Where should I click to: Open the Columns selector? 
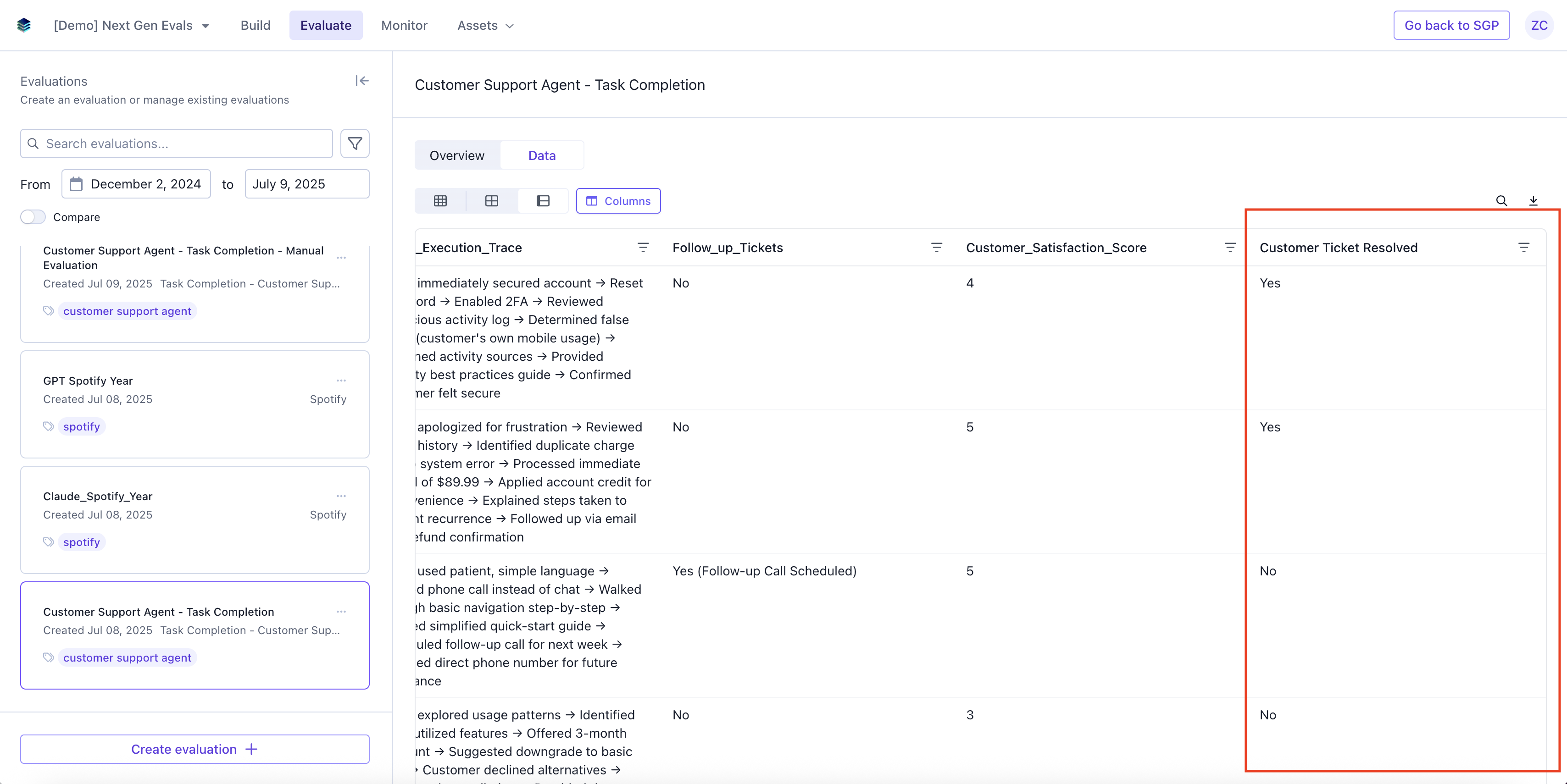618,201
